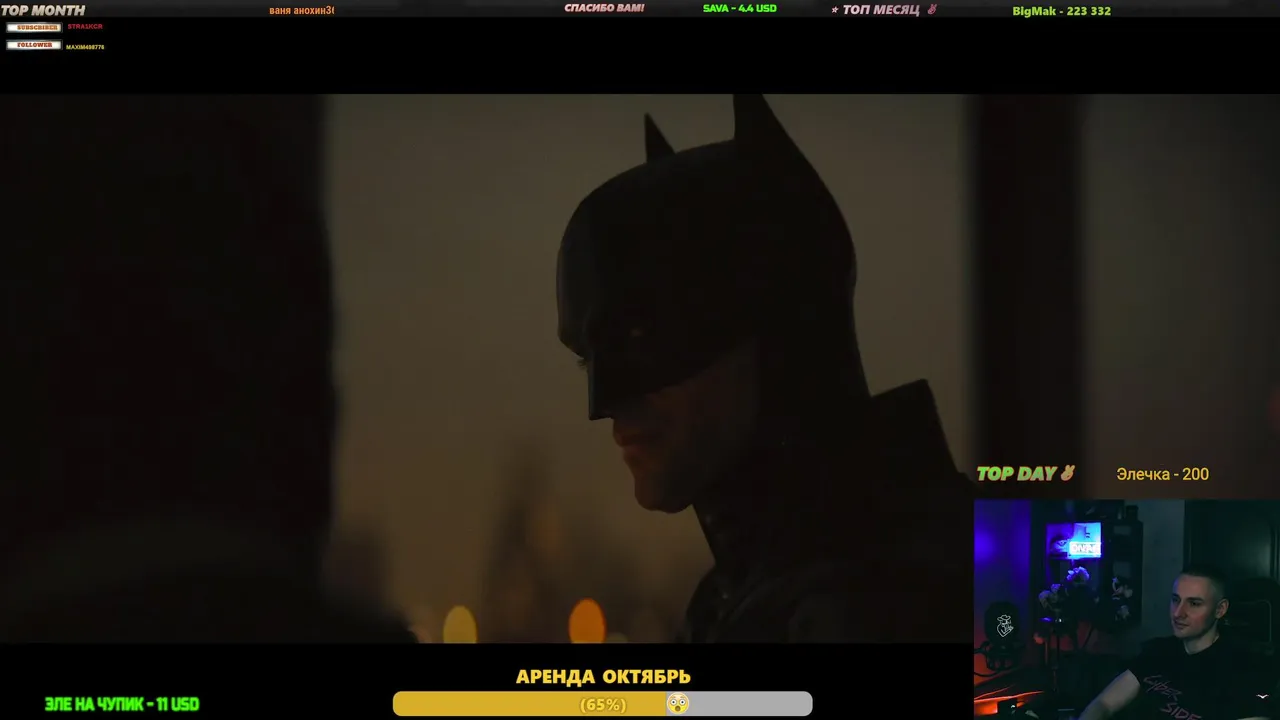1280x720 pixels.
Task: Click the 'TOP DAY' label
Action: coord(1017,474)
